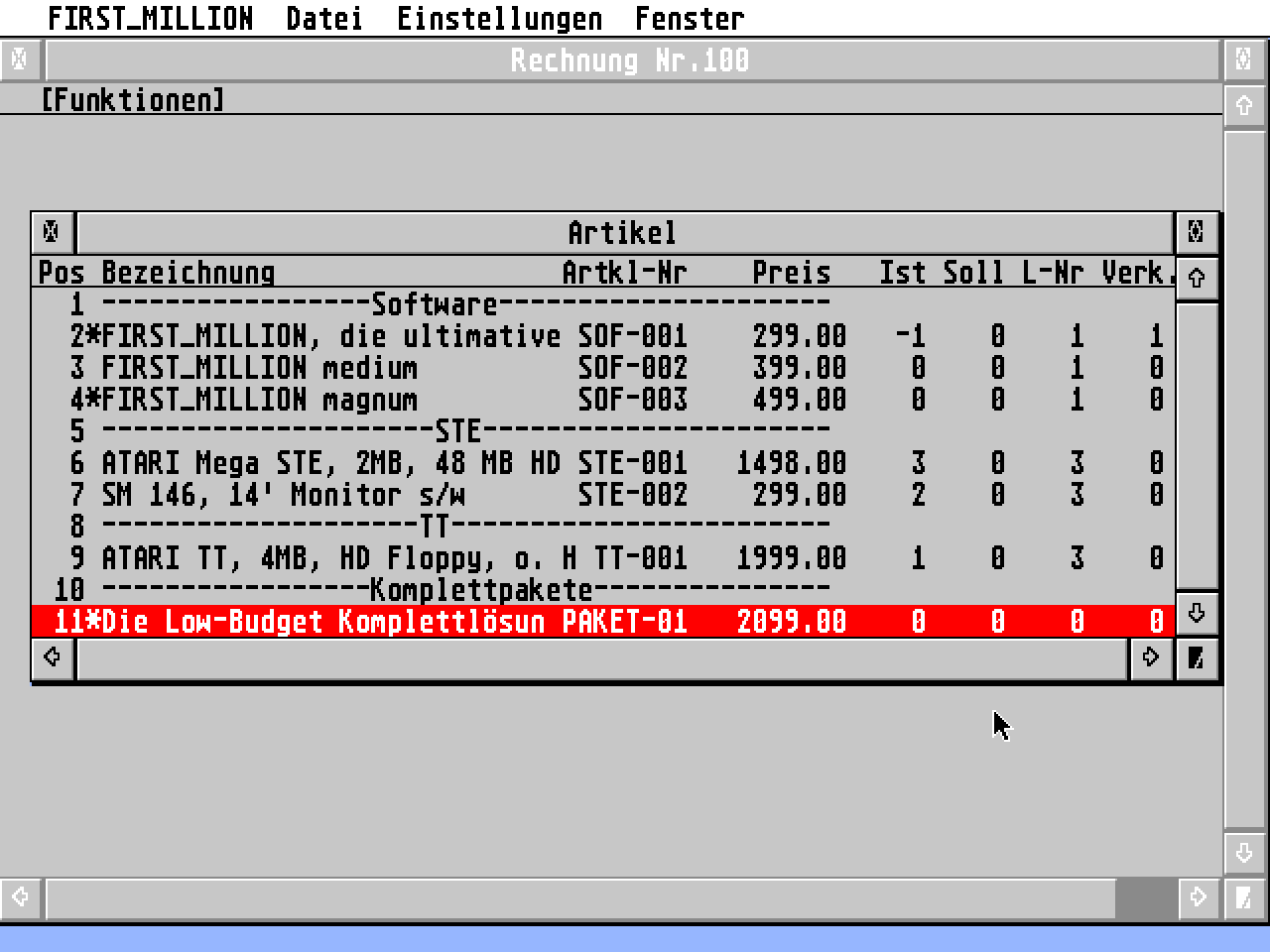Open the Datei menu

coord(324,18)
